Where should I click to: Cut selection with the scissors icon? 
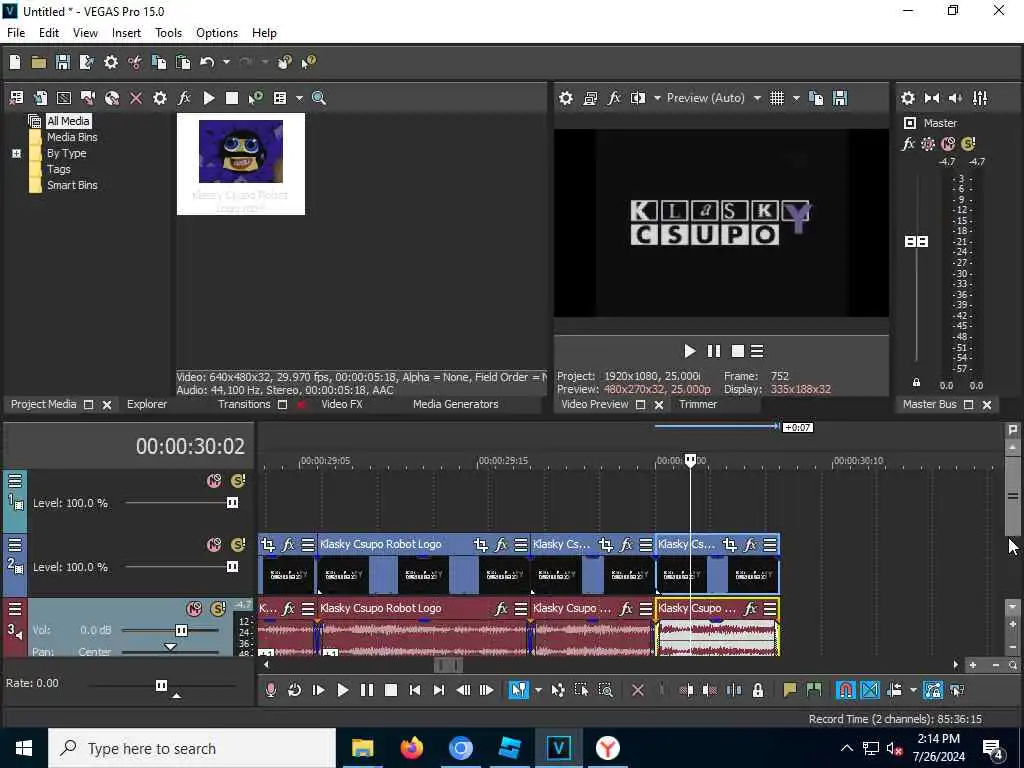coord(135,62)
